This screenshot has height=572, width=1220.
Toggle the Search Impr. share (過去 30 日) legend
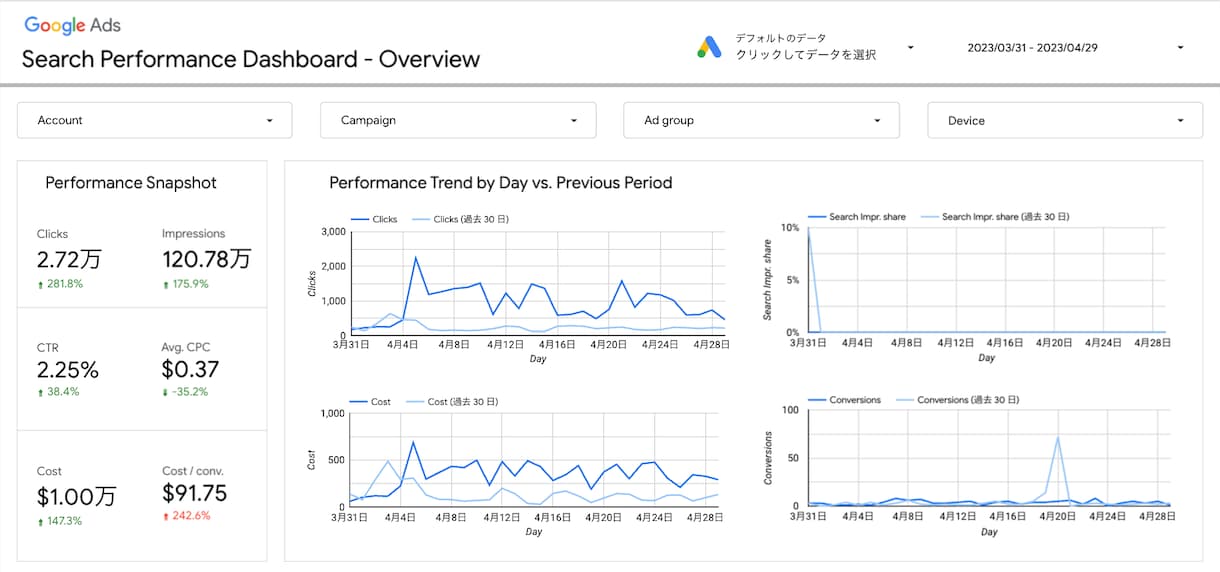pyautogui.click(x=994, y=217)
